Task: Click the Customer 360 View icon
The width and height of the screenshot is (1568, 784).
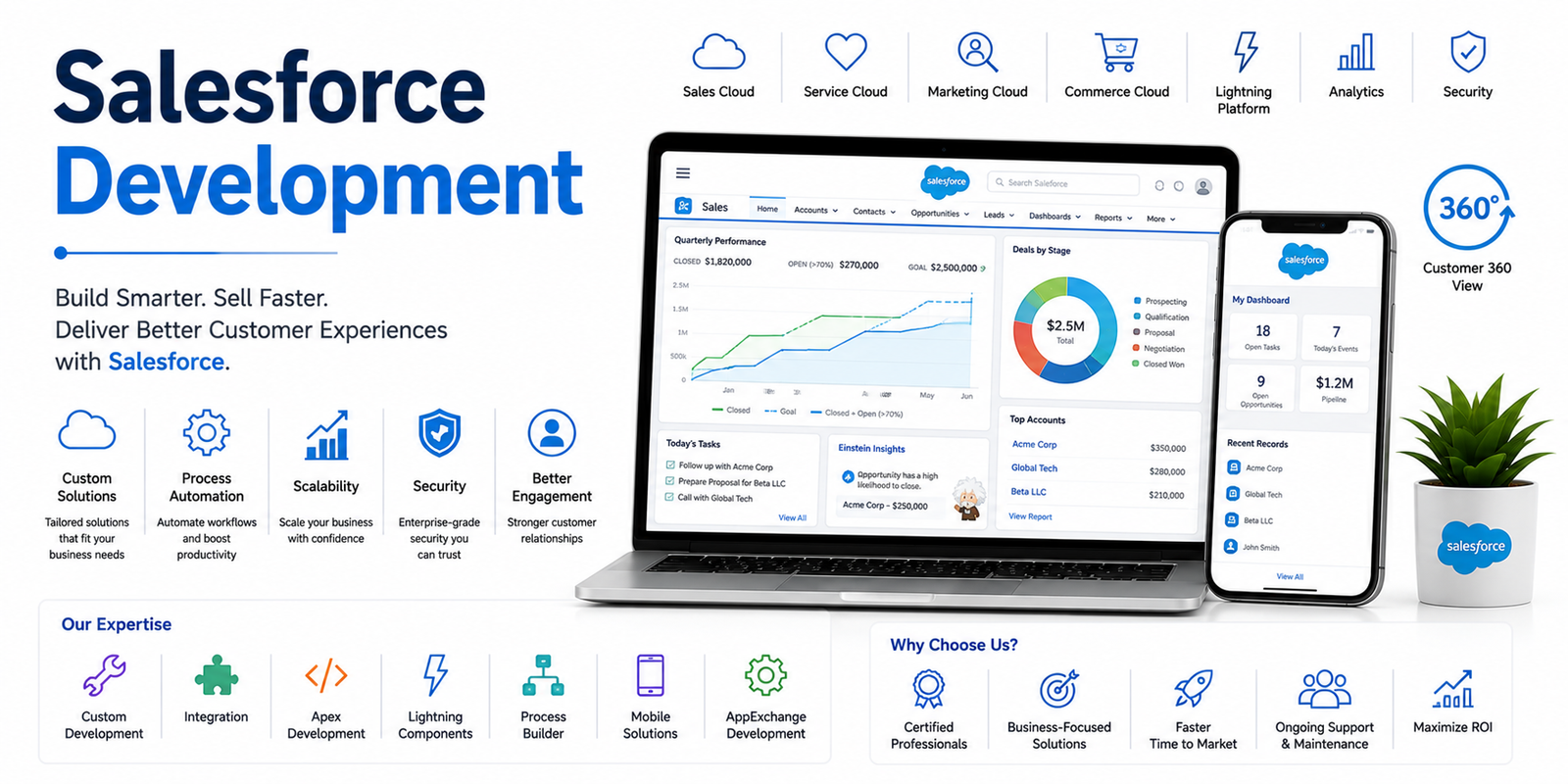Action: (x=1467, y=208)
